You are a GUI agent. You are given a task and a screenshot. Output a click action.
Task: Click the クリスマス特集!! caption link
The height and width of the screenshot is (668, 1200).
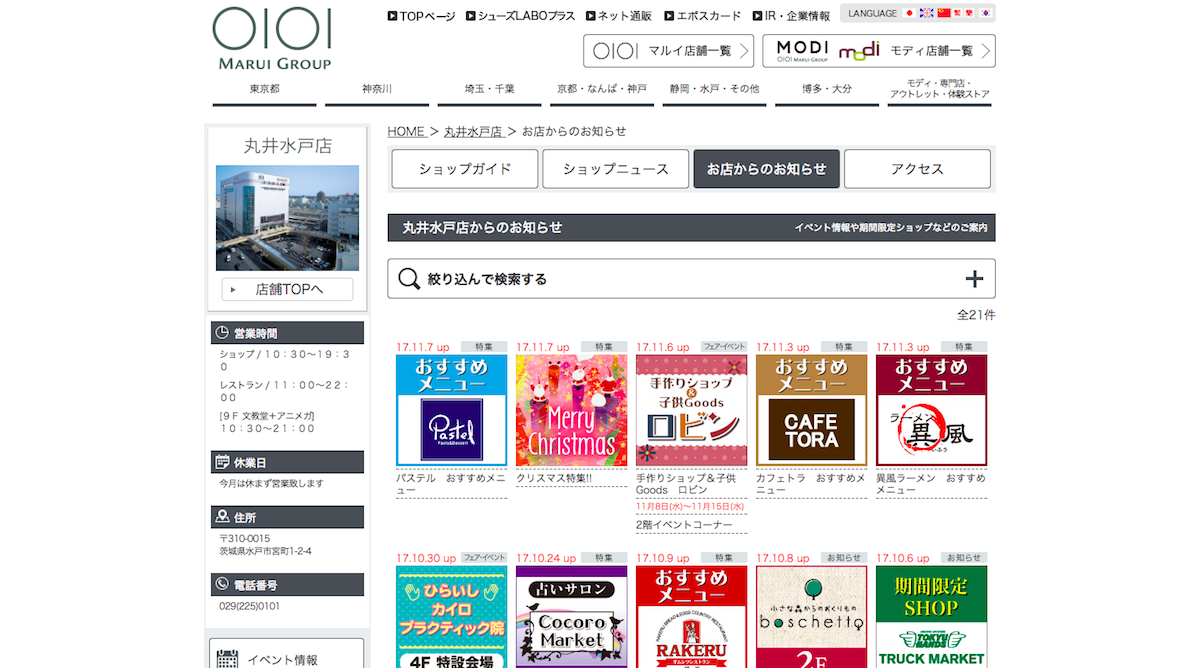coord(554,478)
